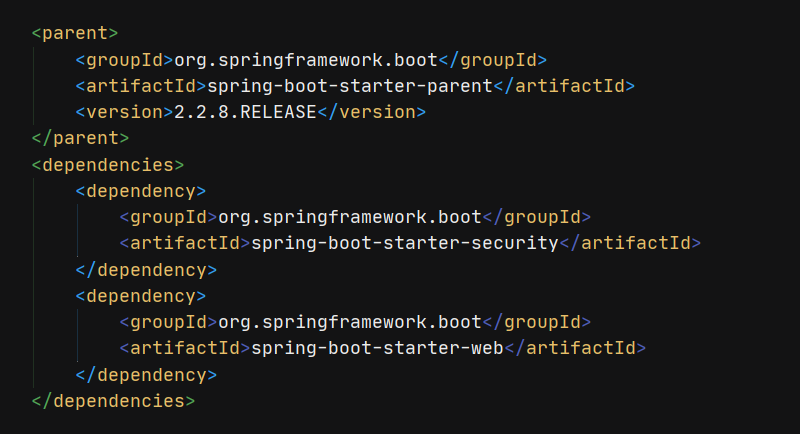The height and width of the screenshot is (434, 800).
Task: Click the opening version tag
Action: click(125, 112)
